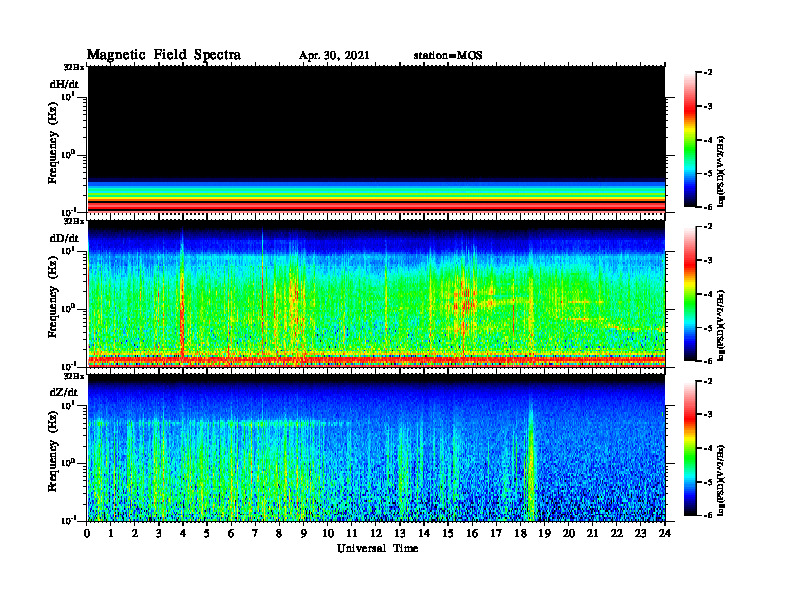
Task: Click hour tick label "15" on the time axis
Action: tap(448, 533)
